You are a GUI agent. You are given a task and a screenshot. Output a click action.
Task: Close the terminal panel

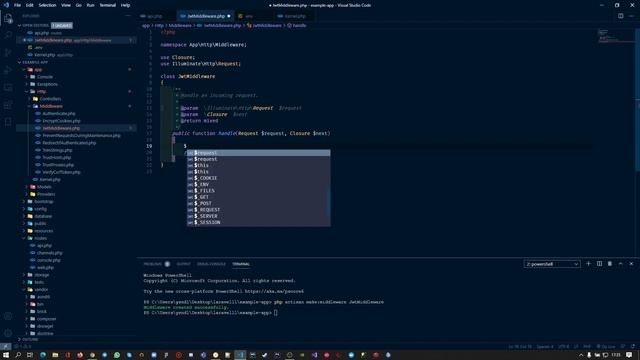click(x=631, y=264)
